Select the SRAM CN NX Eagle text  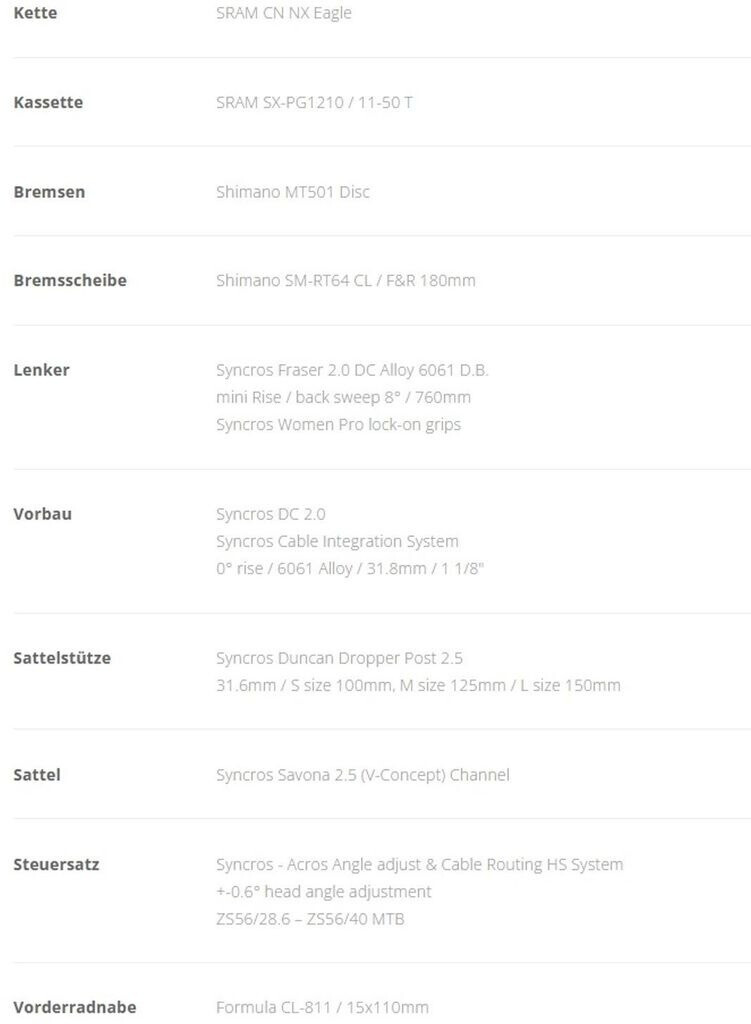(283, 13)
